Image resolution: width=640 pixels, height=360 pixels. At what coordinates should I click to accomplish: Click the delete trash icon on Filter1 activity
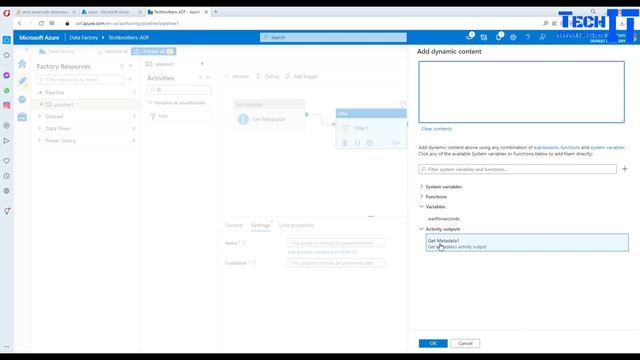(x=345, y=143)
